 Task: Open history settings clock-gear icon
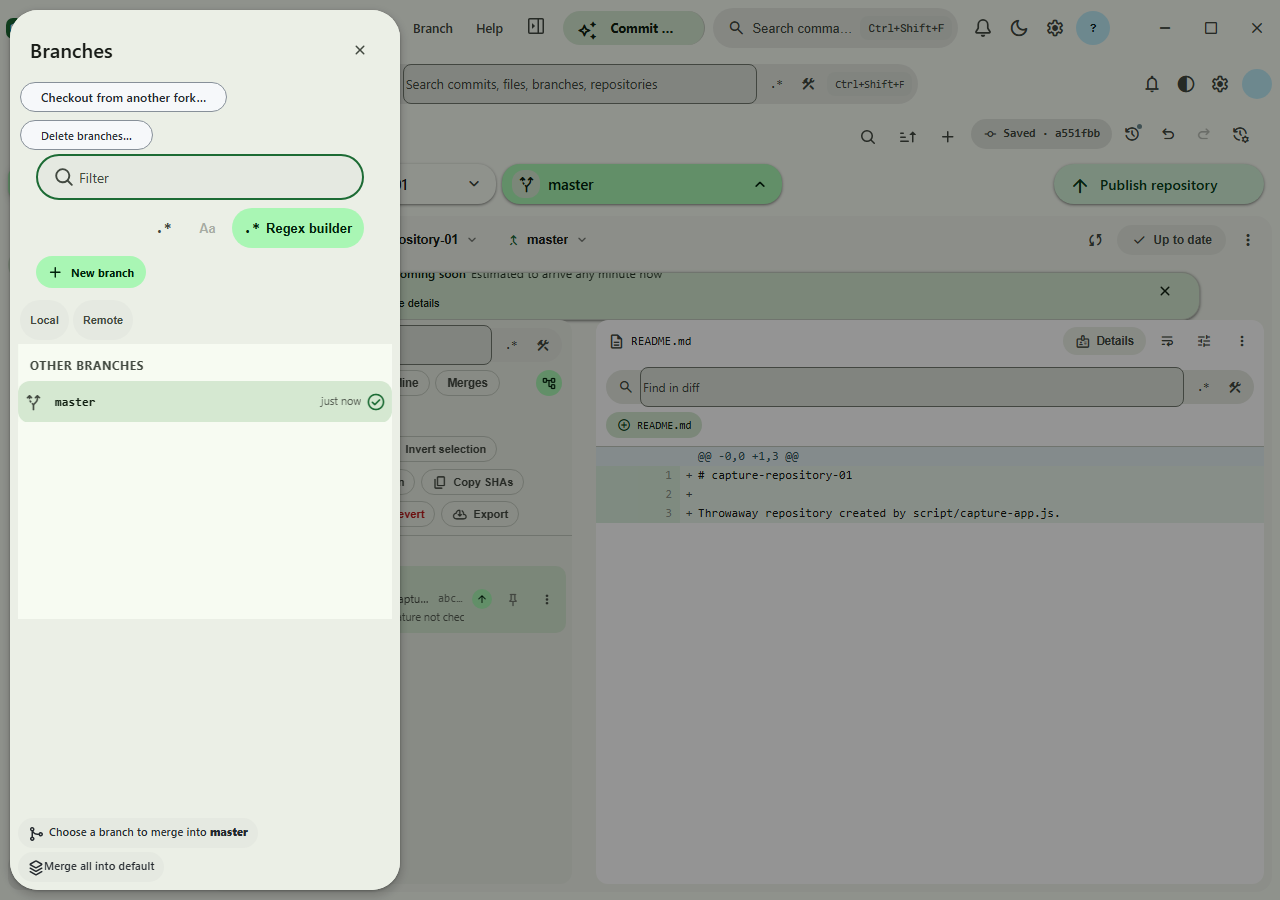(x=1241, y=134)
